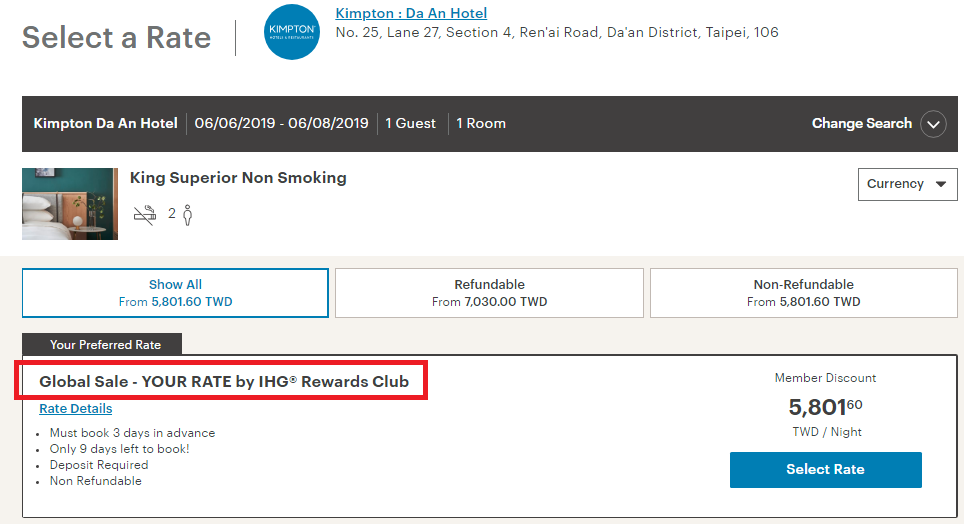Open Kimpton : Da An Hotel link

coord(411,13)
